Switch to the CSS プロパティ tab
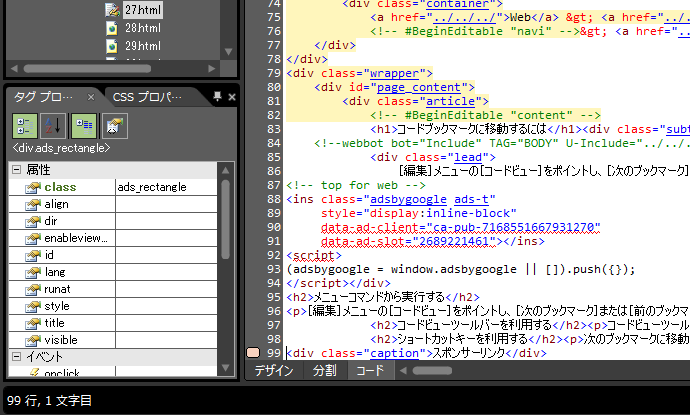This screenshot has width=690, height=415. (147, 97)
